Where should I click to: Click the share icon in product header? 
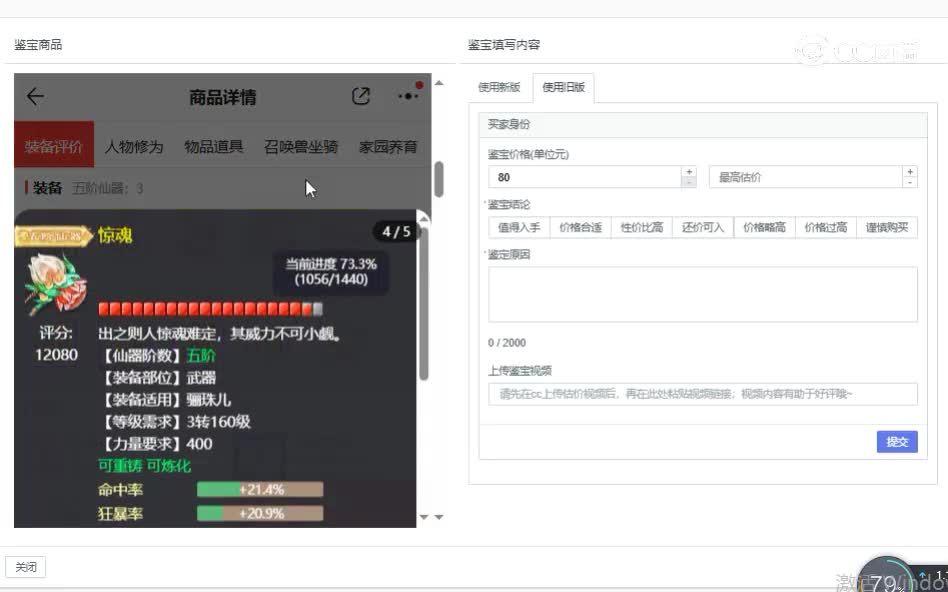[361, 96]
